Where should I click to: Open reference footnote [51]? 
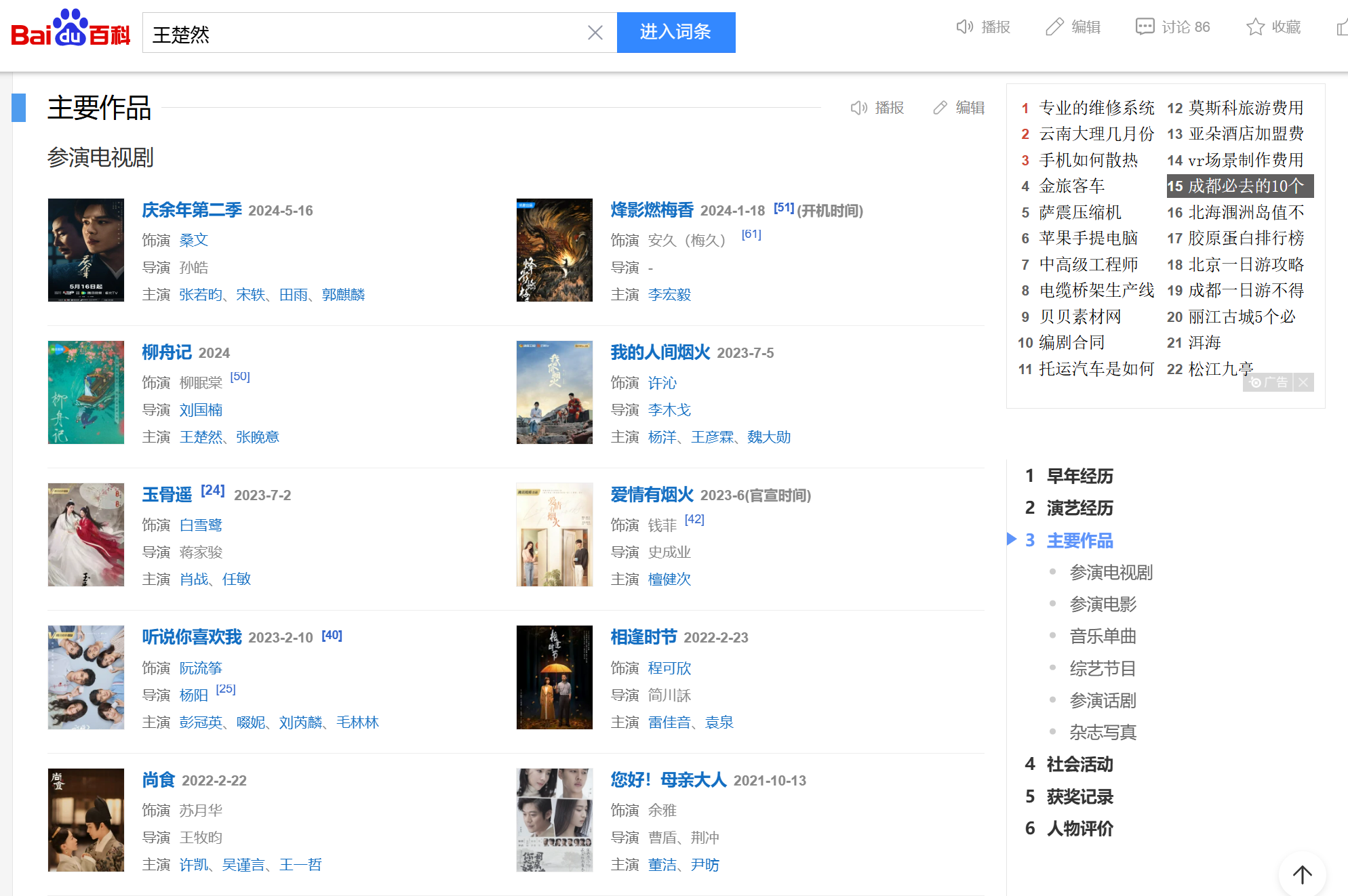click(784, 207)
